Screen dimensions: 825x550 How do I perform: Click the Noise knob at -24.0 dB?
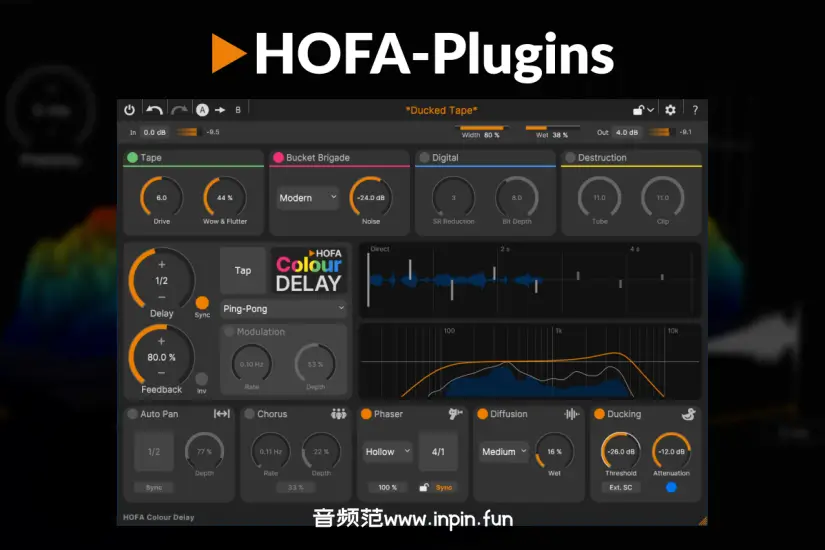pyautogui.click(x=371, y=197)
